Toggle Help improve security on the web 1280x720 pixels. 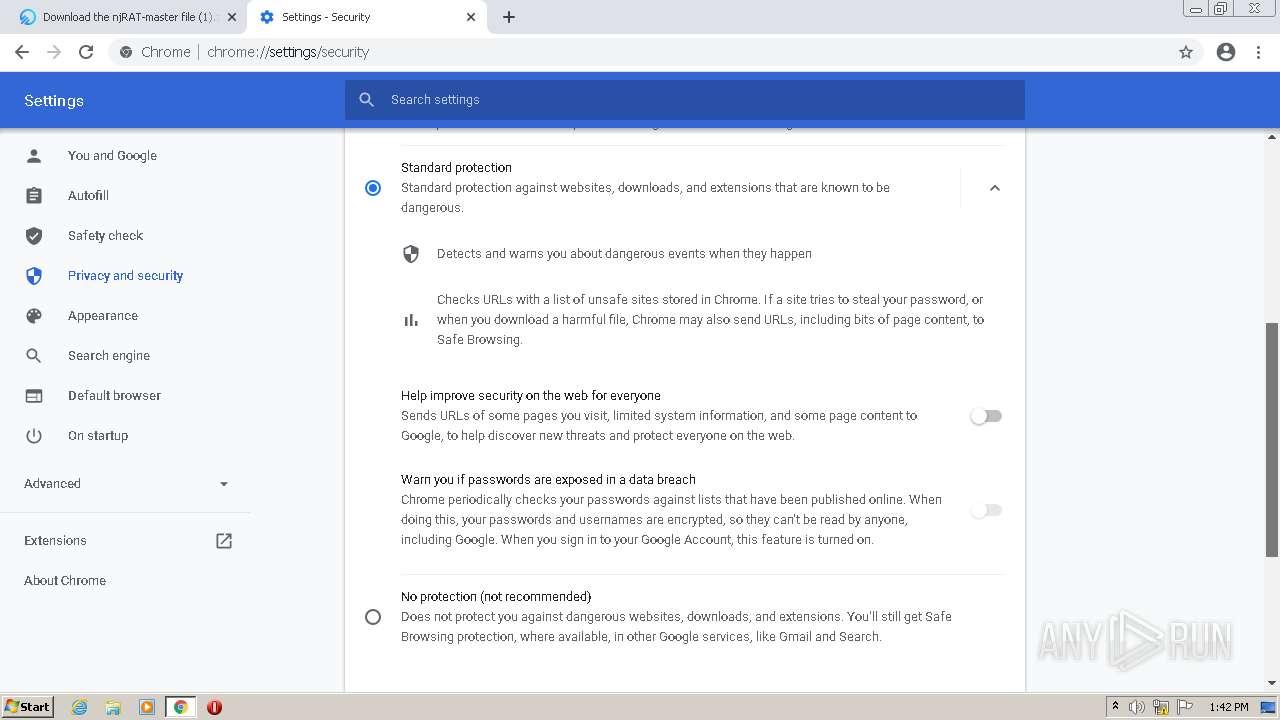(986, 416)
